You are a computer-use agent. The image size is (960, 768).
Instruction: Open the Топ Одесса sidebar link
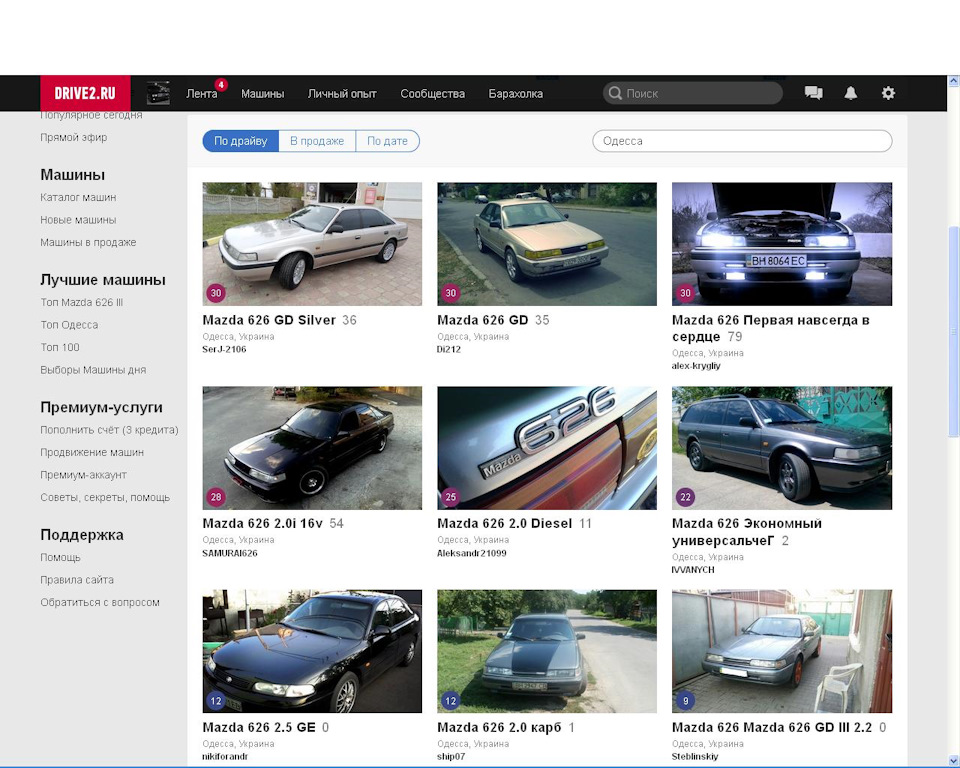(x=69, y=325)
